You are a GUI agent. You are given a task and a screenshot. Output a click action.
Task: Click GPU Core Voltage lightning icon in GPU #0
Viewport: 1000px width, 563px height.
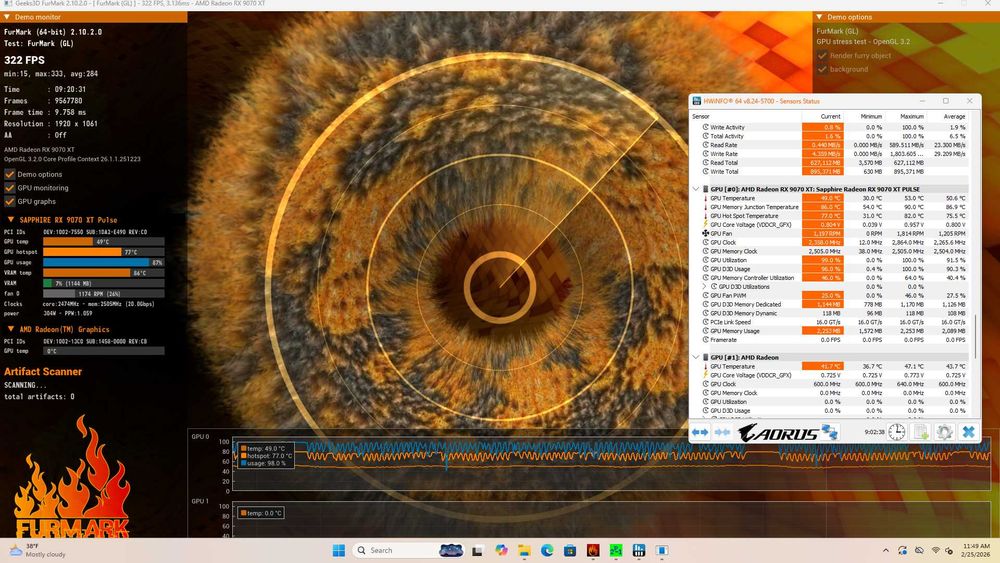tap(705, 224)
